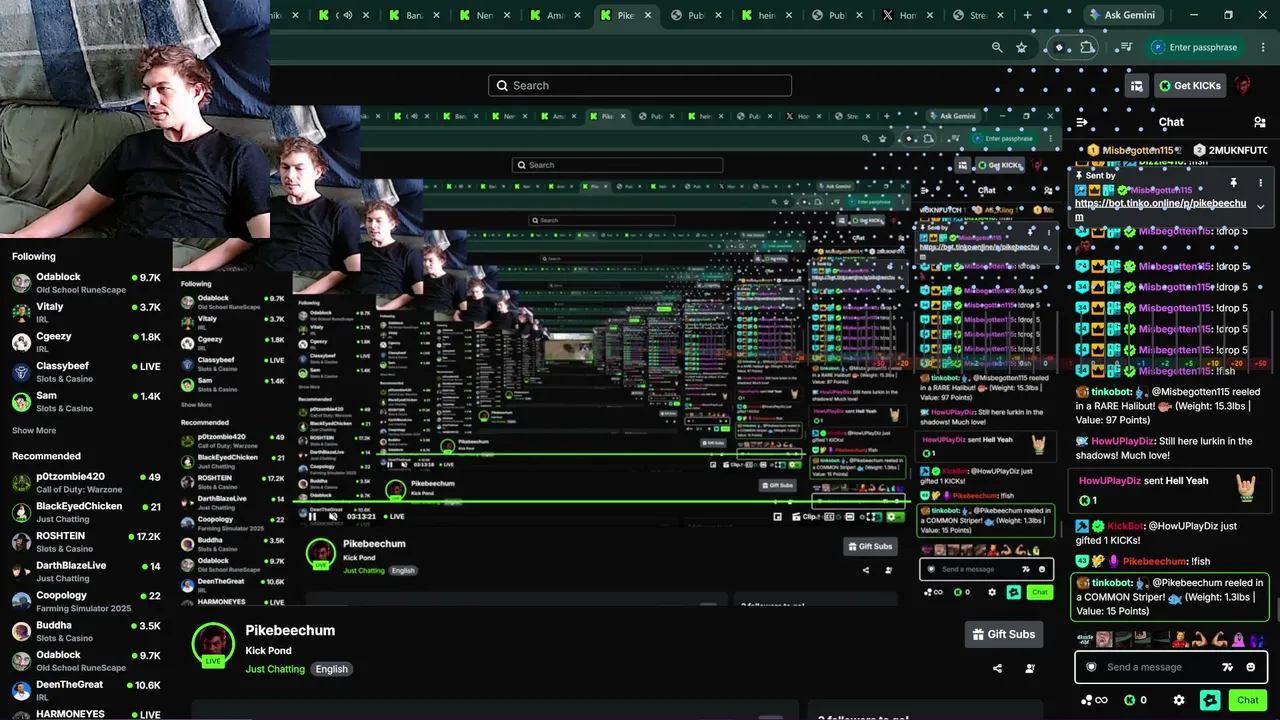Open Vitaly channel in the Following list
This screenshot has height=720, width=1280.
(86, 313)
